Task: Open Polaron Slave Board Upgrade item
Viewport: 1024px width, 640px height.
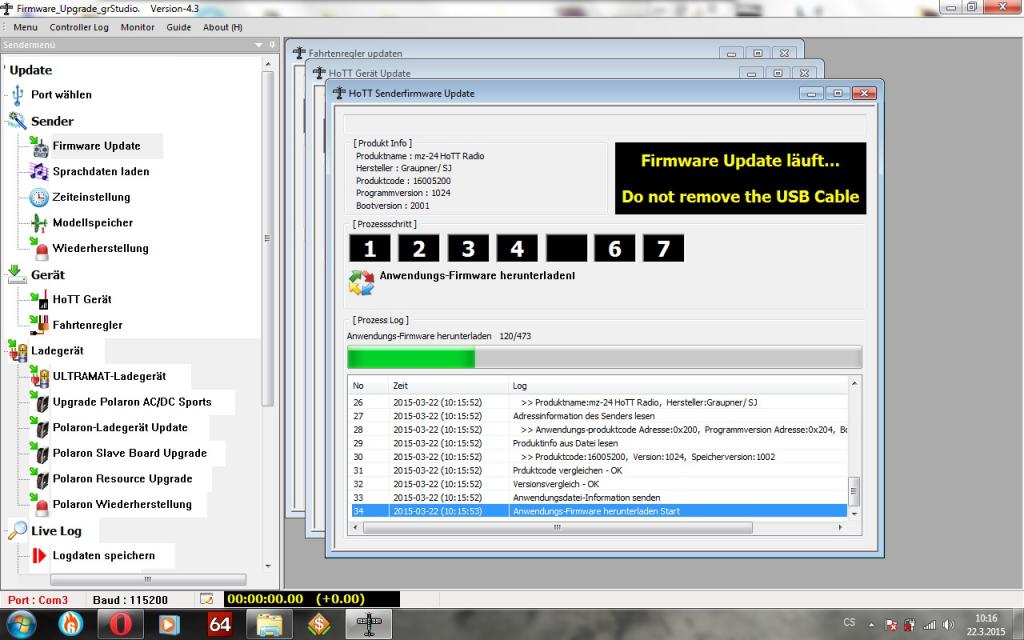Action: (x=129, y=453)
